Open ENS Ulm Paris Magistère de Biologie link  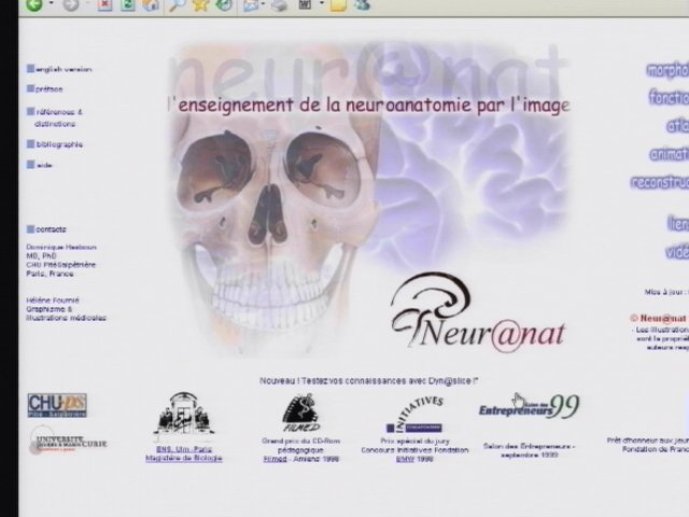click(x=184, y=454)
